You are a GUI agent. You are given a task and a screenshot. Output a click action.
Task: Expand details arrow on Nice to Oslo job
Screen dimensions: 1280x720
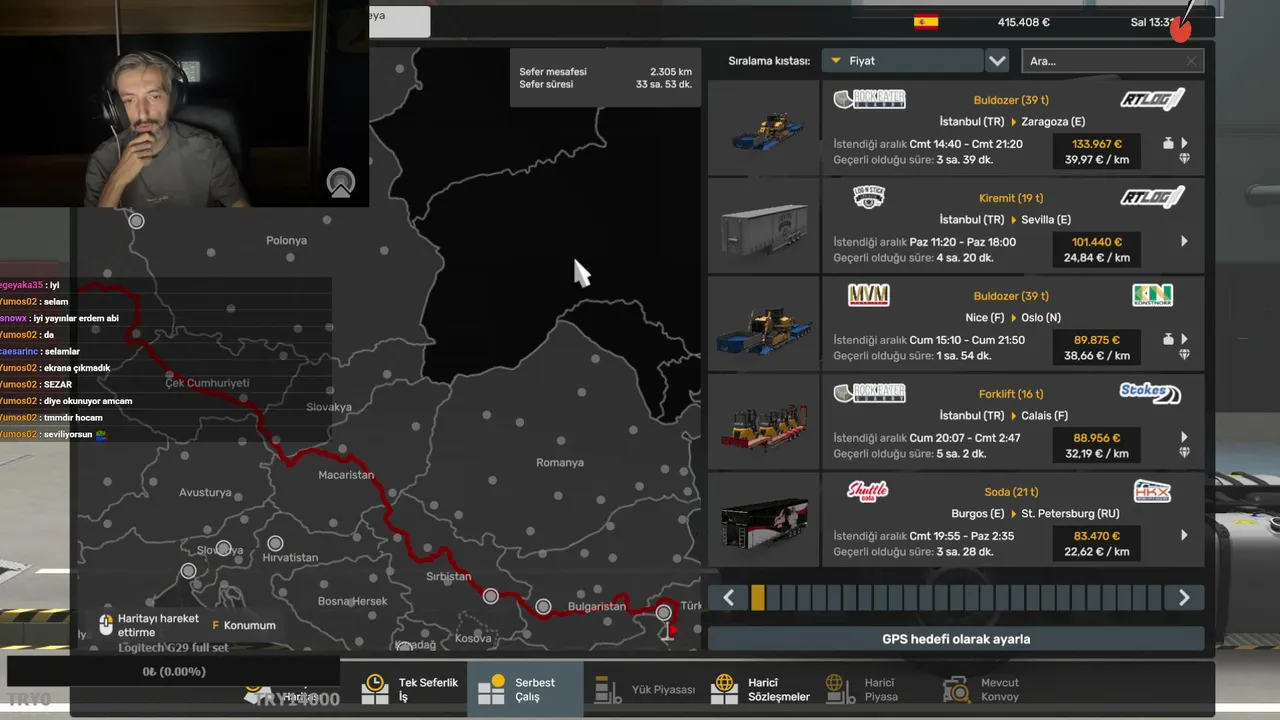[1184, 339]
